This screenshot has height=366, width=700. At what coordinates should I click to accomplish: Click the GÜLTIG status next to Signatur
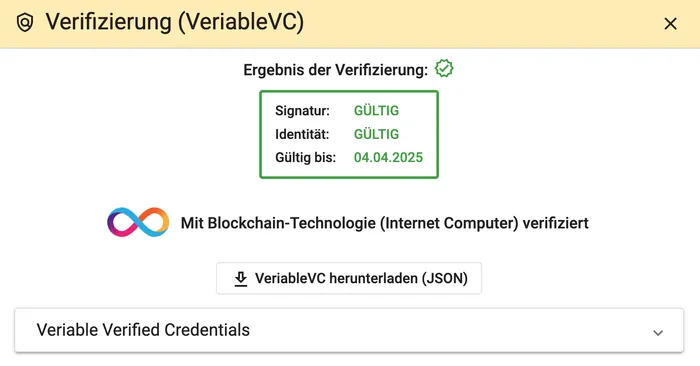click(x=376, y=111)
